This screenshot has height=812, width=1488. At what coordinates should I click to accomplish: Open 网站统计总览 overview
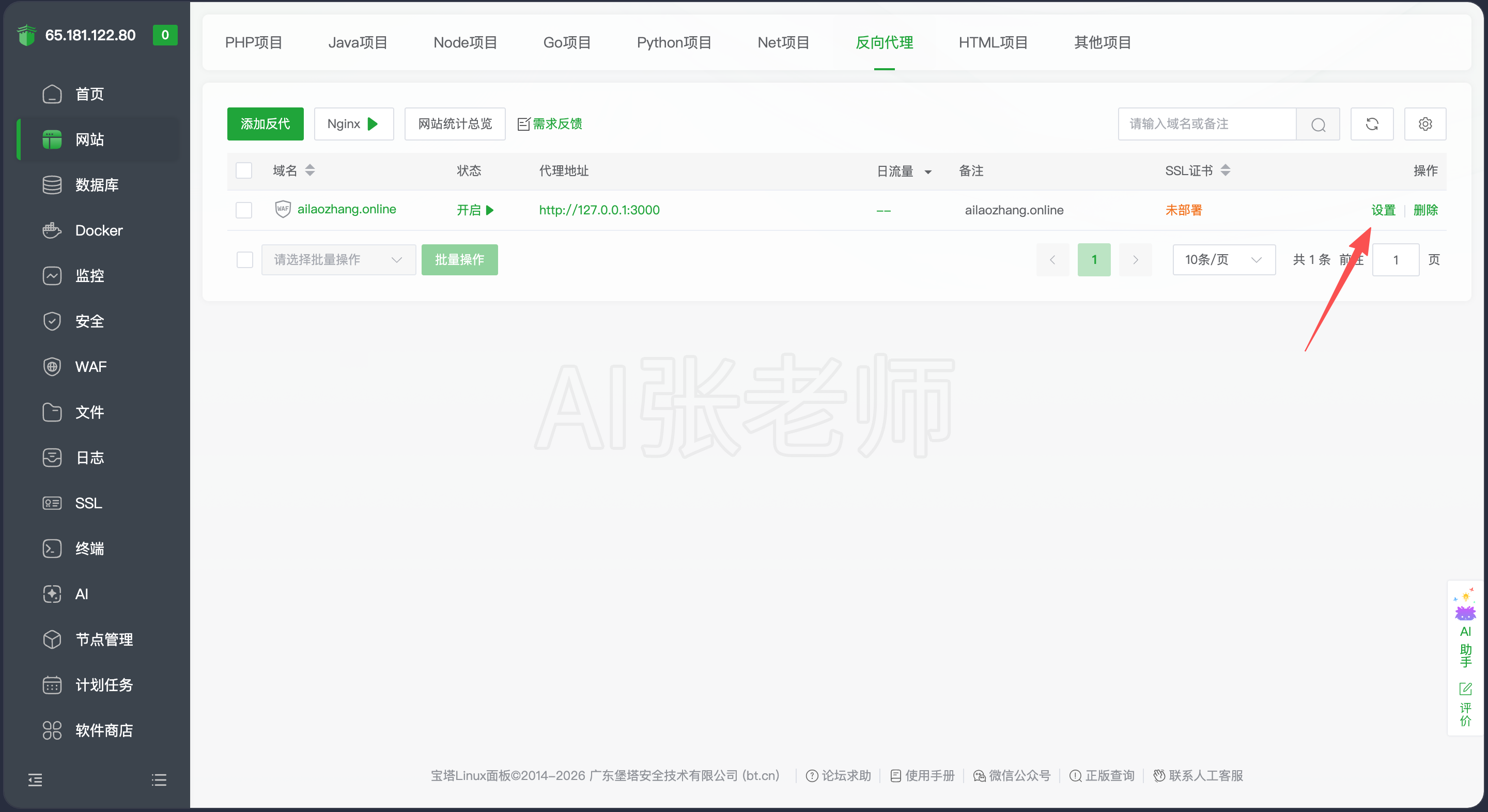point(455,124)
